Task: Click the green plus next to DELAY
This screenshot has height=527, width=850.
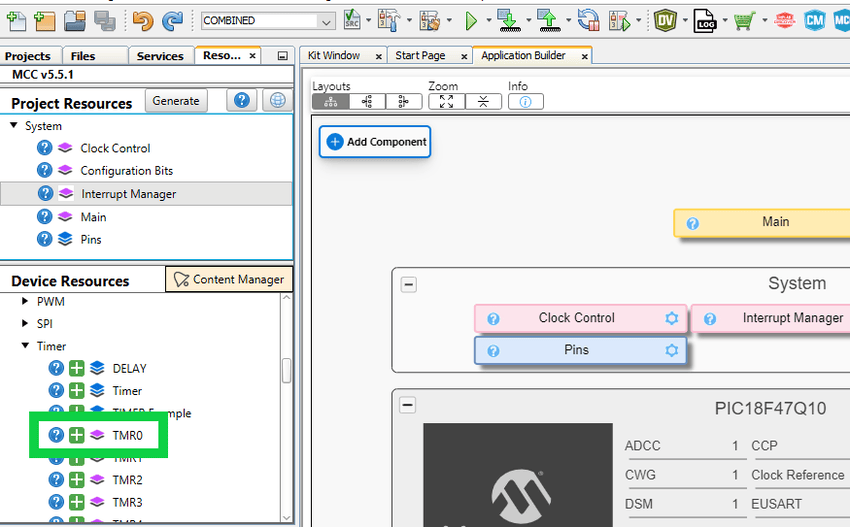Action: [76, 368]
